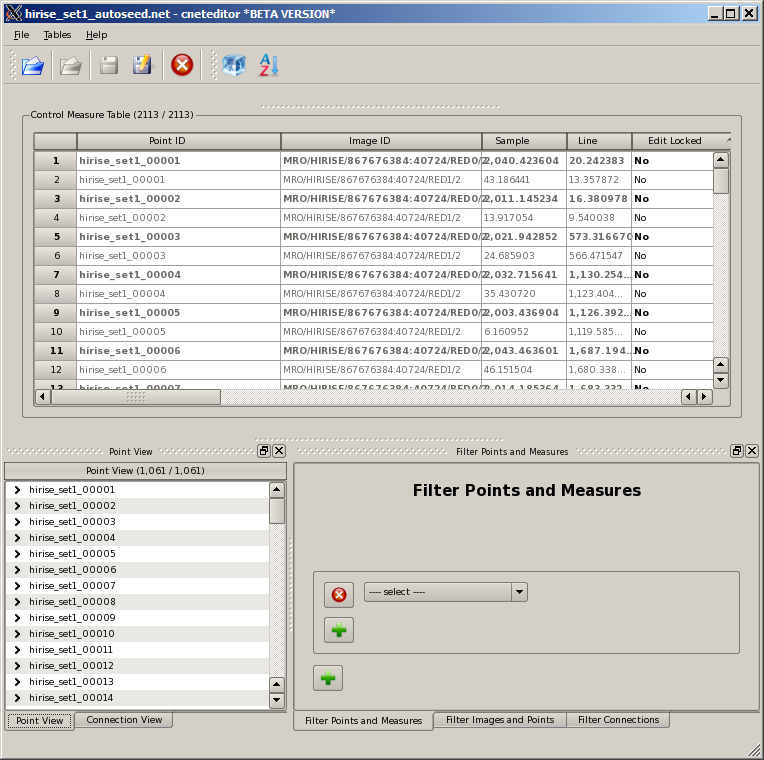Add a filter inside the filter group
Screen dimensions: 764x760
pyautogui.click(x=339, y=630)
